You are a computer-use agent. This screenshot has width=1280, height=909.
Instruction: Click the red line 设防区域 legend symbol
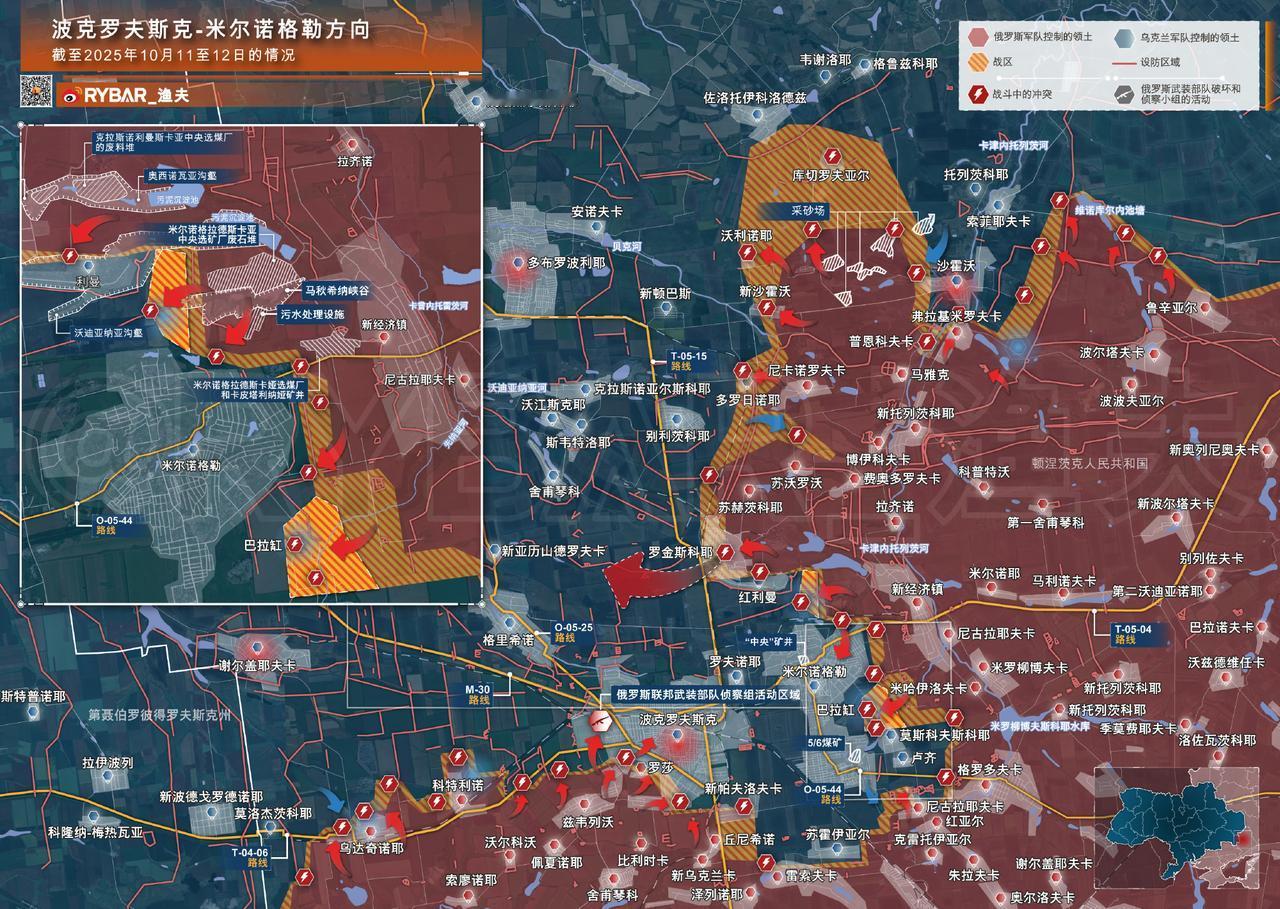(1125, 62)
